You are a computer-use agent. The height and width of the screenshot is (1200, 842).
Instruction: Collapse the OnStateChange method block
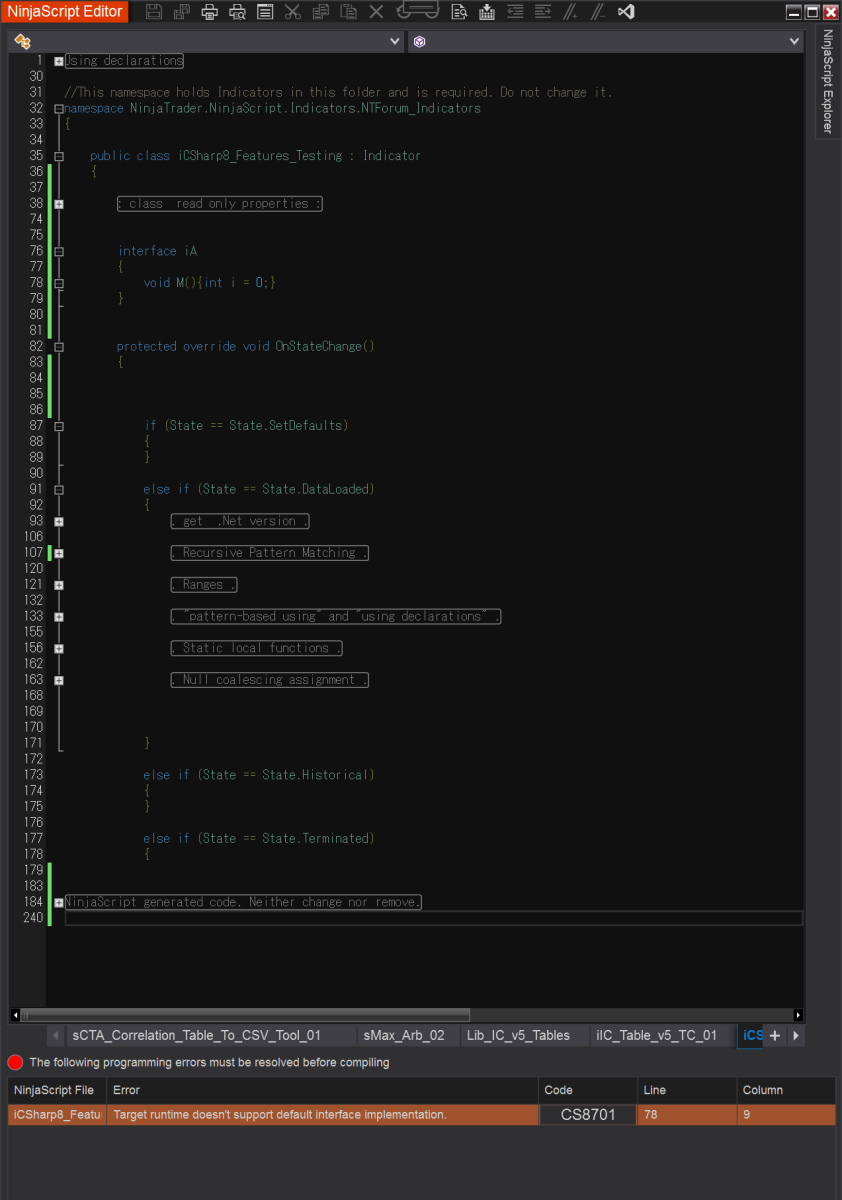[x=59, y=347]
